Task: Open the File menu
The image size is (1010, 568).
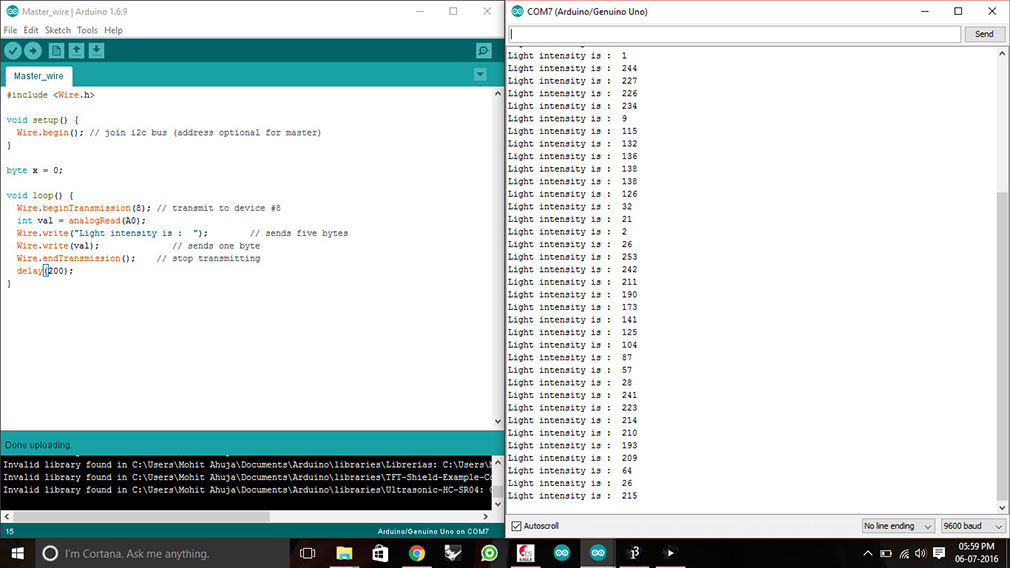Action: [x=10, y=30]
